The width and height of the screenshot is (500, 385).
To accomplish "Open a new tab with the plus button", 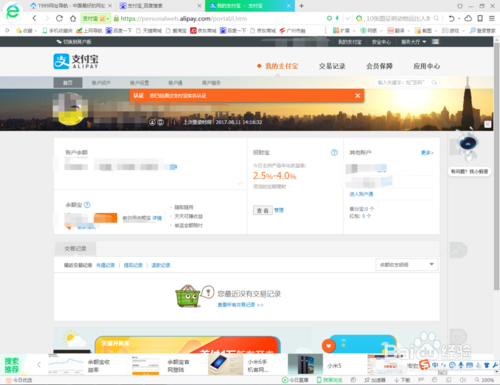I will [x=301, y=6].
